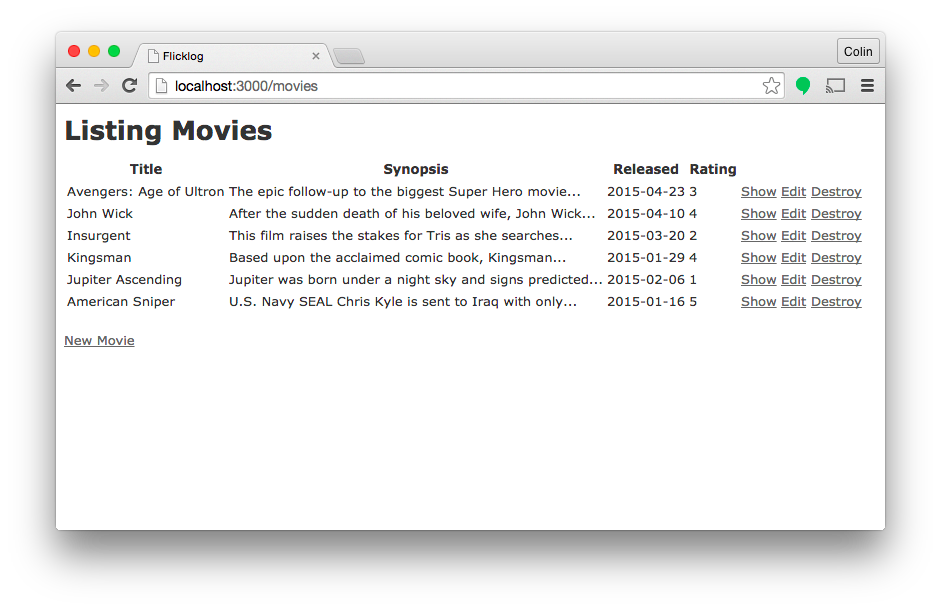941x610 pixels.
Task: Click the synopsis starting 'U.S. Navy SEAL'
Action: [403, 301]
